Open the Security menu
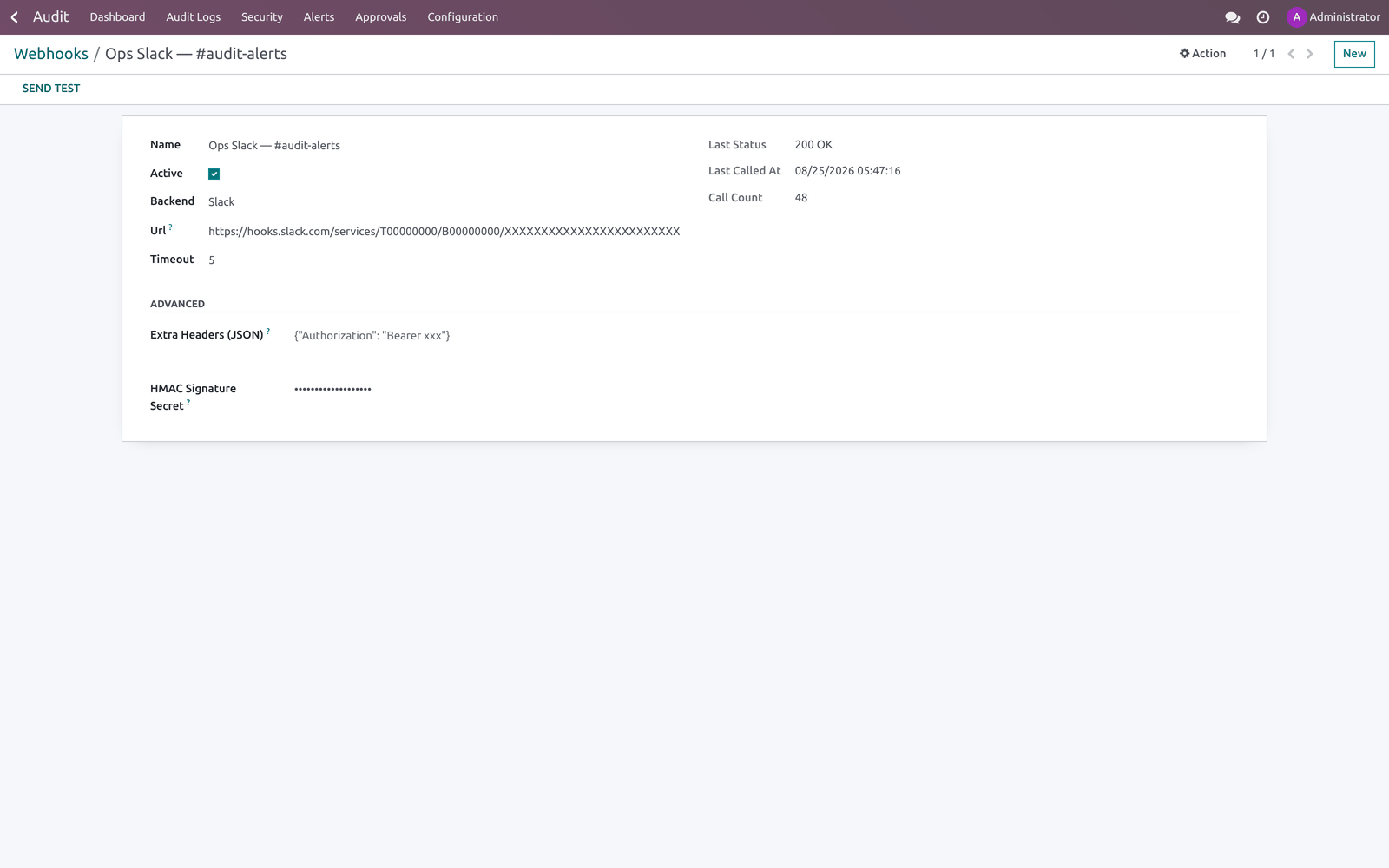This screenshot has width=1389, height=868. click(262, 17)
